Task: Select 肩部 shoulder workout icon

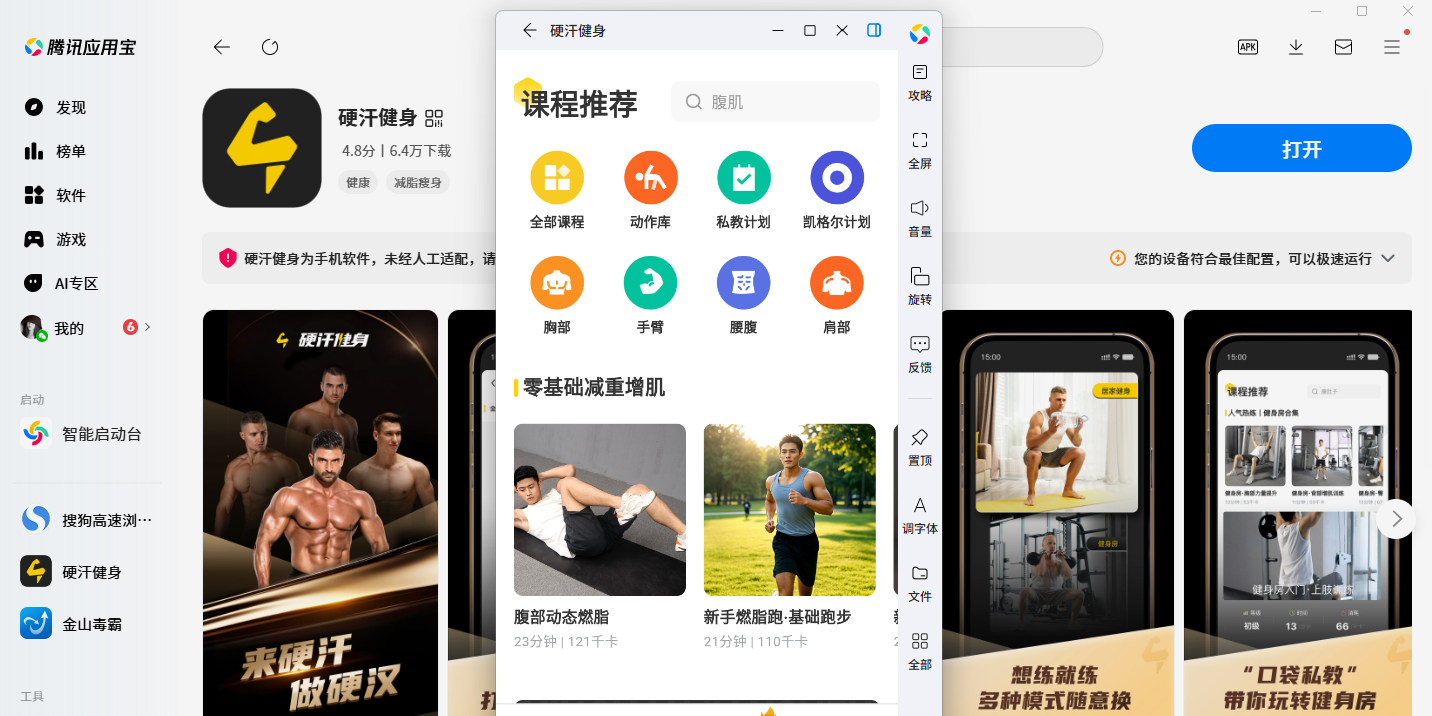Action: click(x=837, y=283)
